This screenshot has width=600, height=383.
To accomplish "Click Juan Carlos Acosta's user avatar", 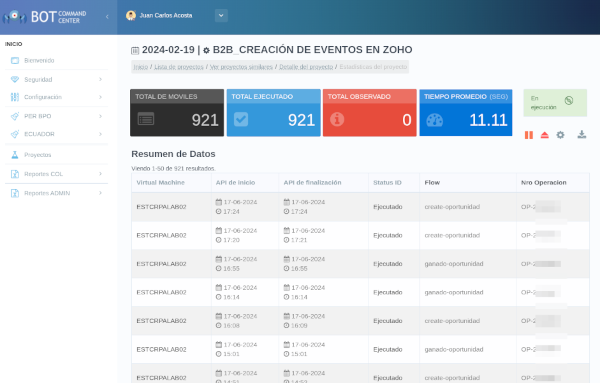I will point(131,16).
